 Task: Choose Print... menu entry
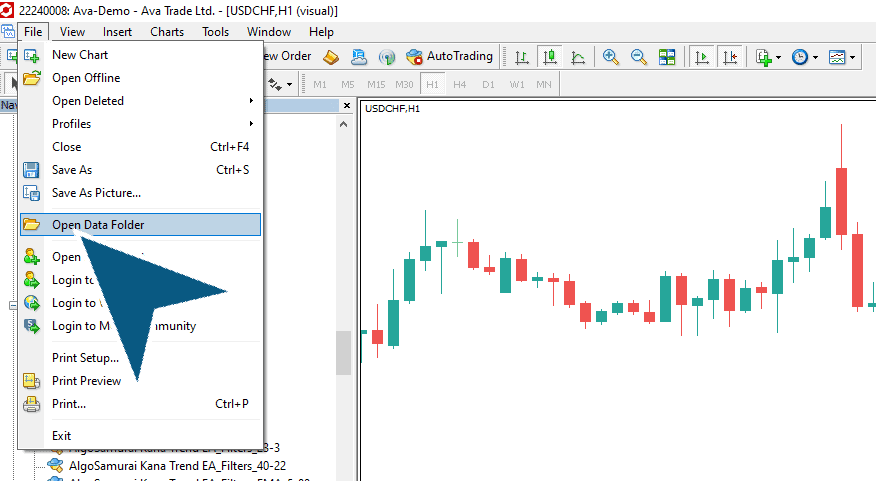coord(140,403)
